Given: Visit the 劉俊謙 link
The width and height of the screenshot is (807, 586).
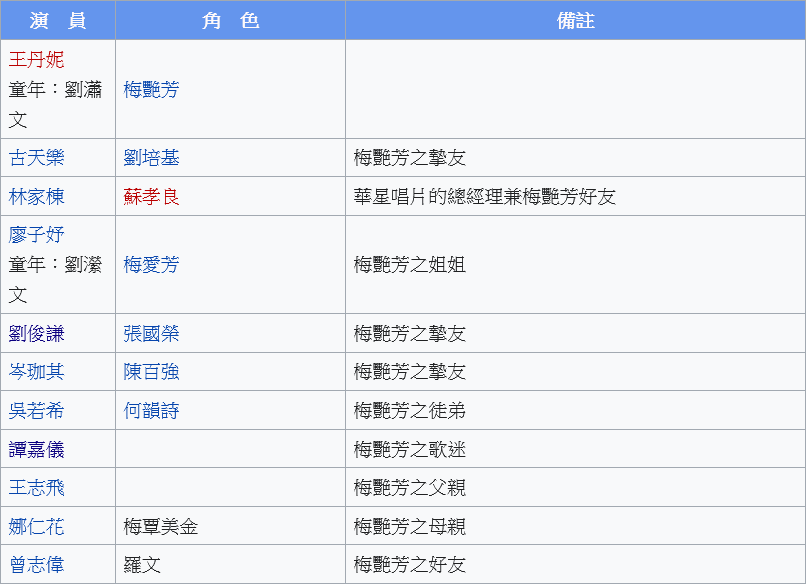Looking at the screenshot, I should click(37, 333).
